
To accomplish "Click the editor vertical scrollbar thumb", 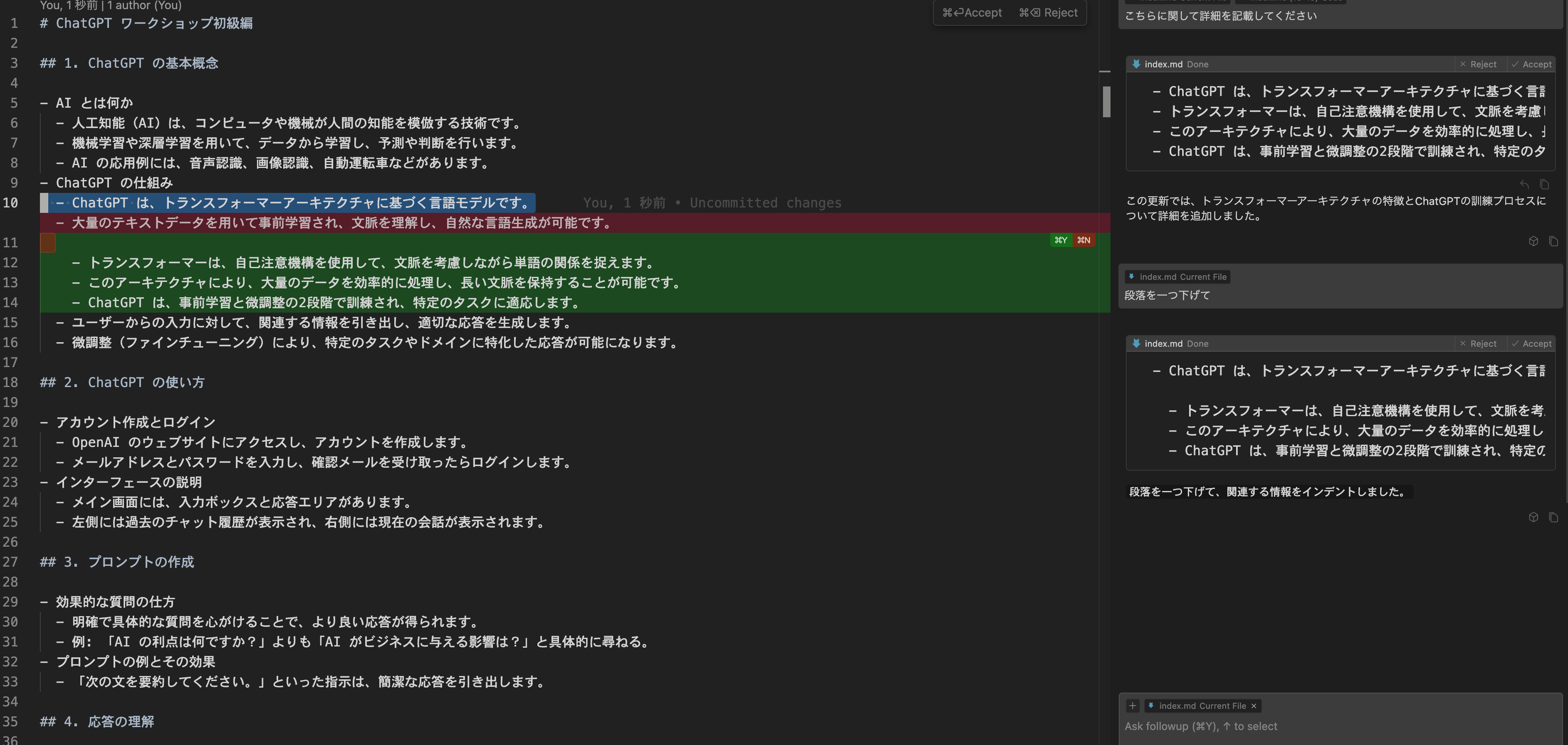I will [1106, 101].
